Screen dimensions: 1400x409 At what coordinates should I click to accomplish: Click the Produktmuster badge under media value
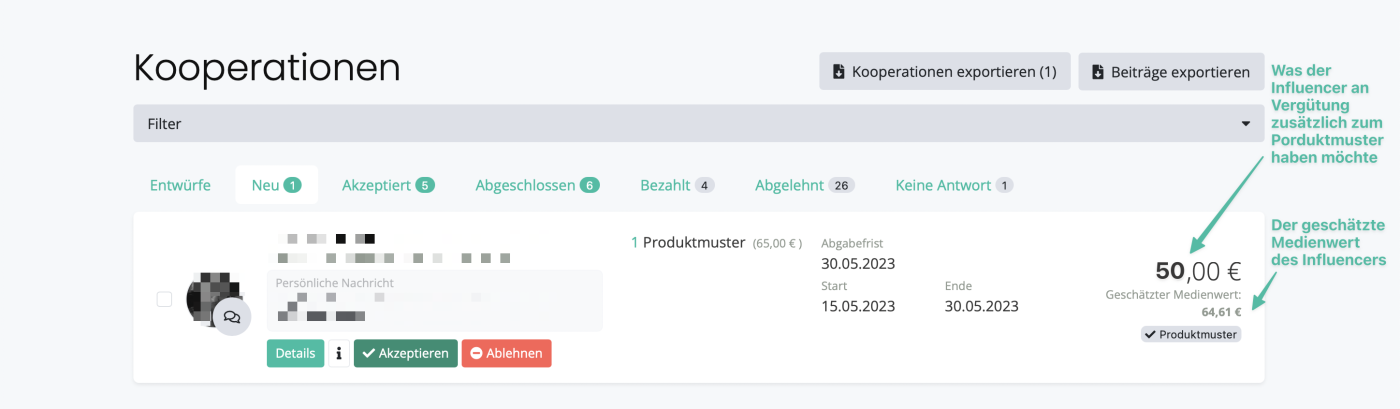tap(1190, 334)
